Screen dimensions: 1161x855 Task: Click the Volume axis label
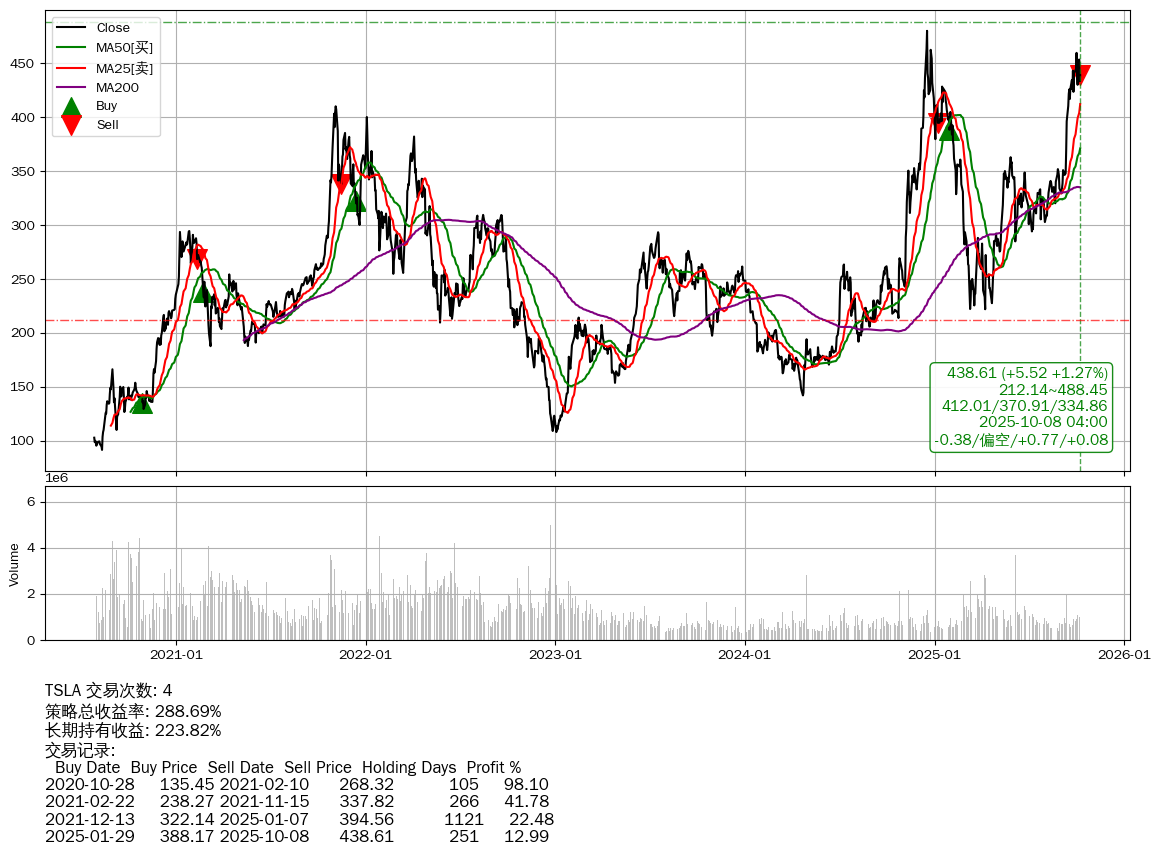14,564
